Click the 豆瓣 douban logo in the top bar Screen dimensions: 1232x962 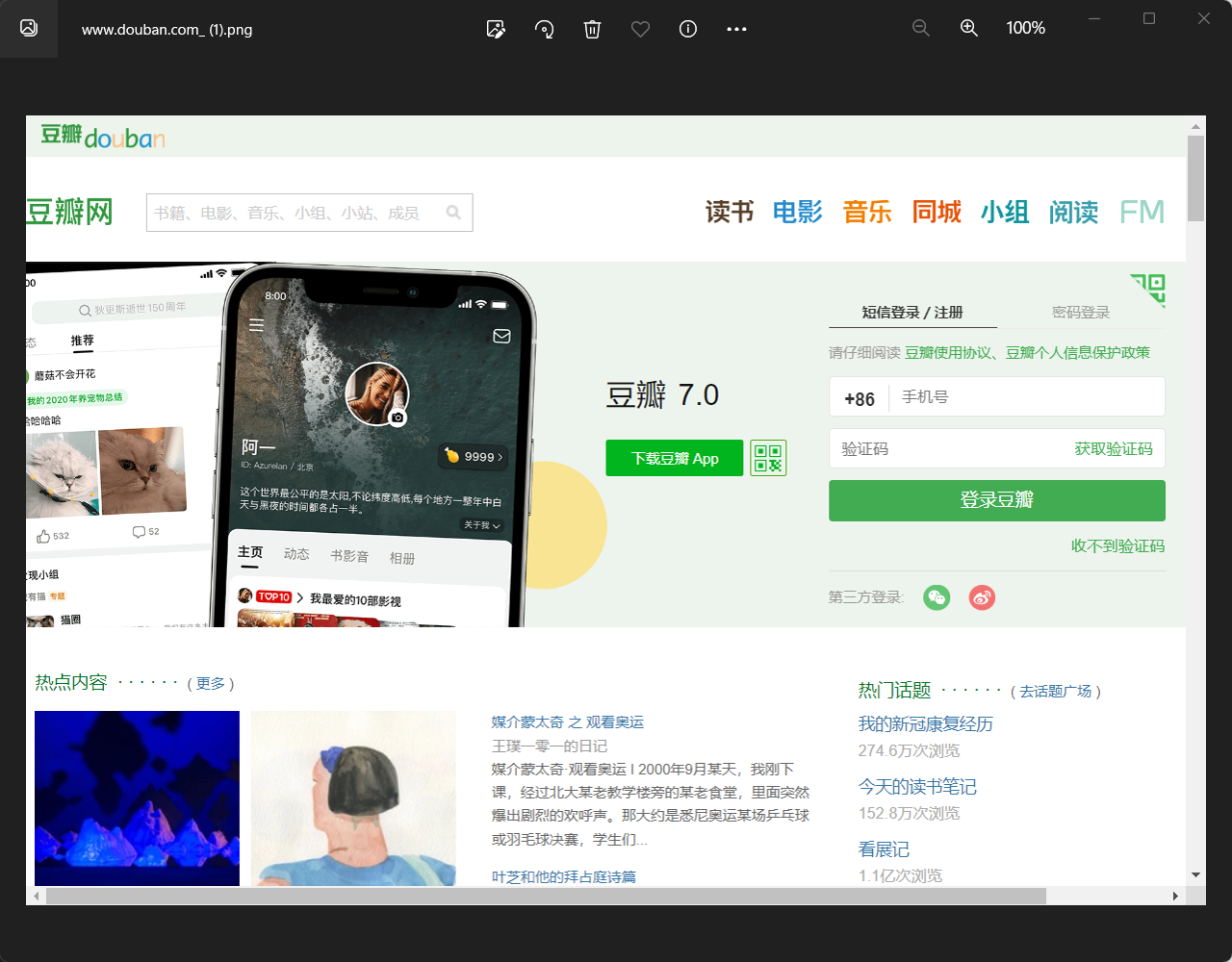click(103, 137)
